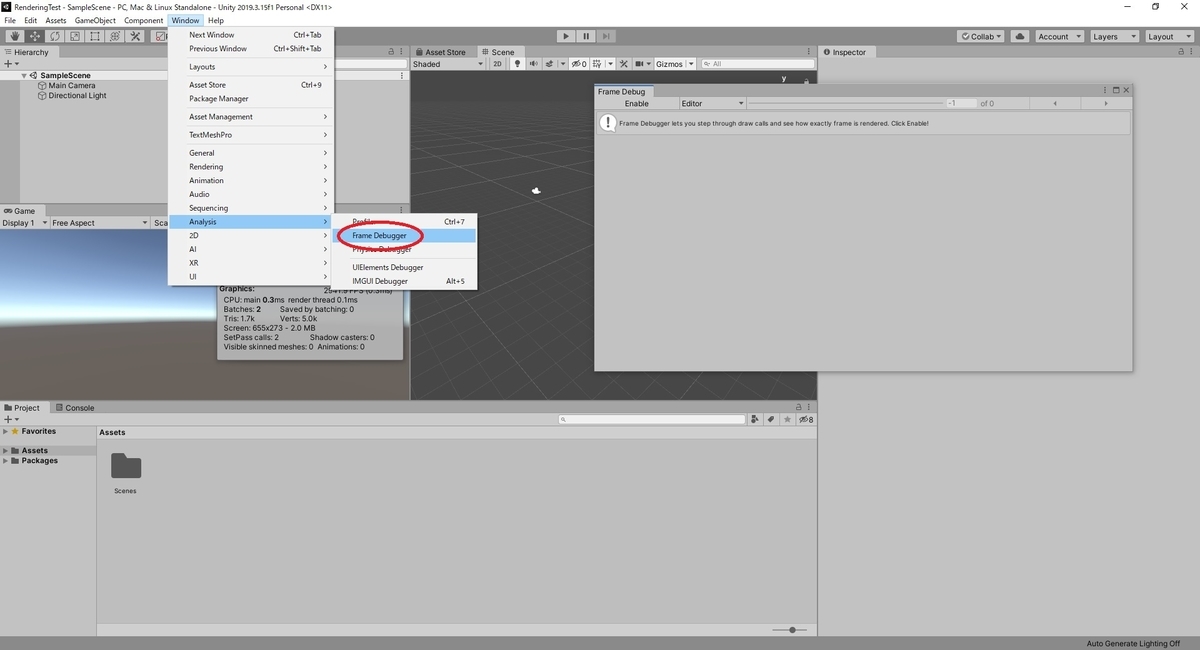This screenshot has height=650, width=1200.
Task: Select the Rect Transform tool
Action: [x=97, y=36]
